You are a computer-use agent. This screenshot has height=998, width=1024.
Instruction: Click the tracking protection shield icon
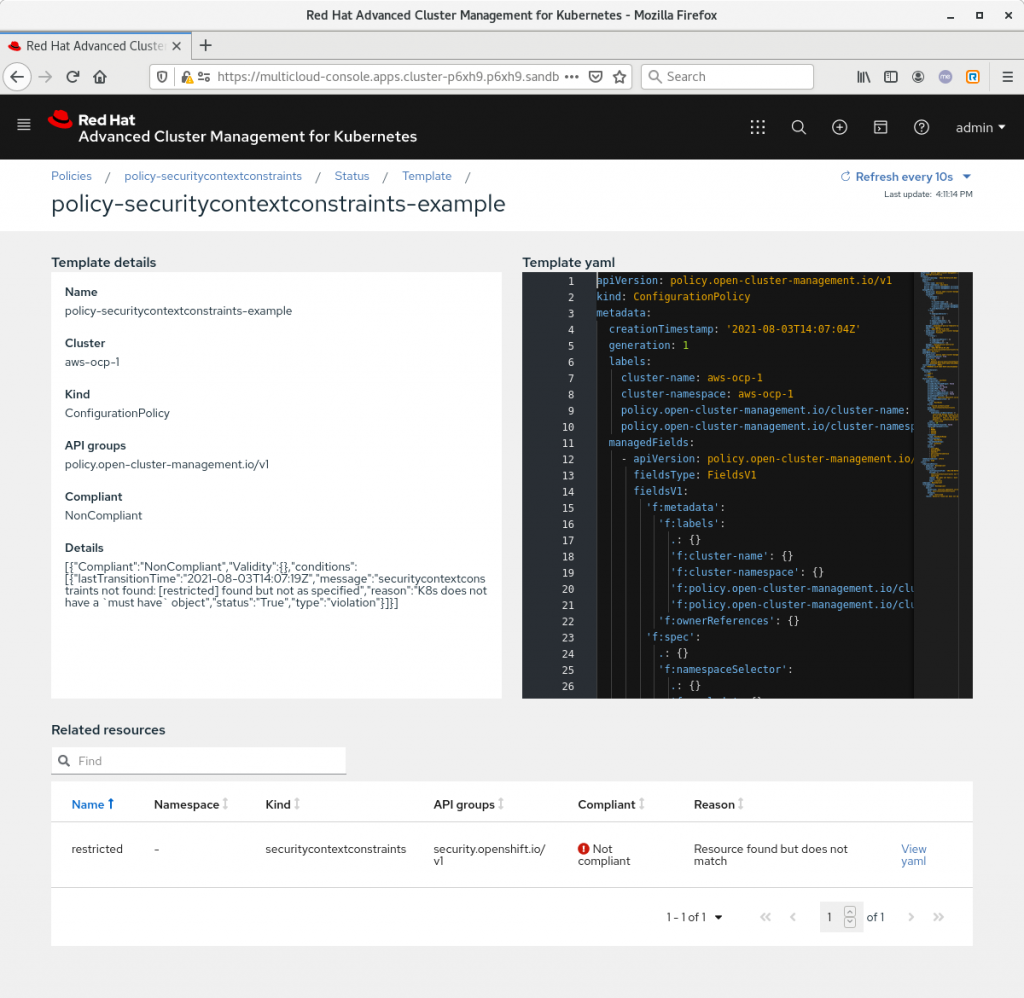(162, 76)
